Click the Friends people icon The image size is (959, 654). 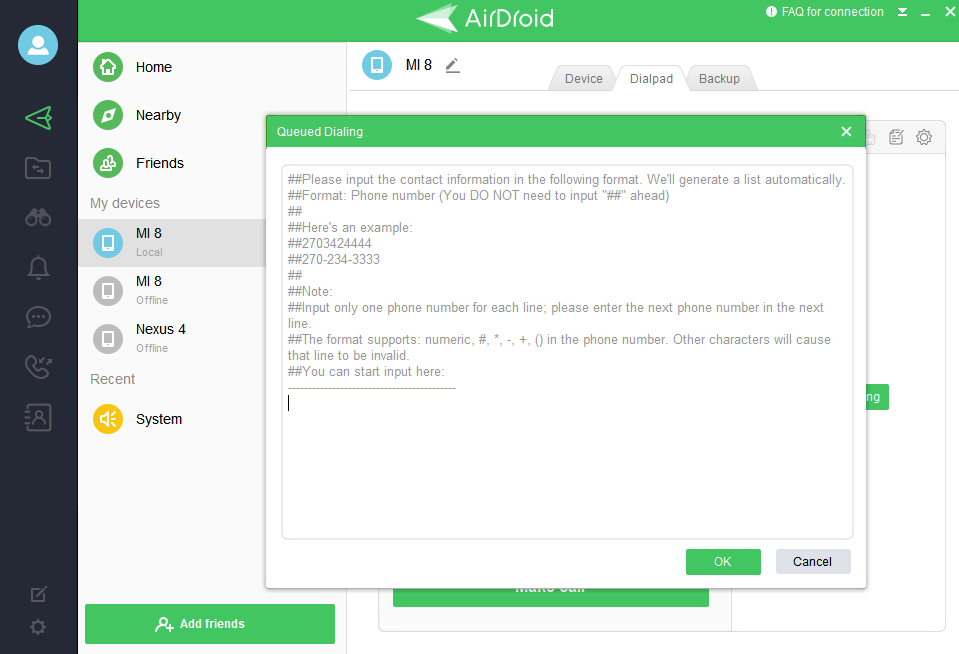108,163
